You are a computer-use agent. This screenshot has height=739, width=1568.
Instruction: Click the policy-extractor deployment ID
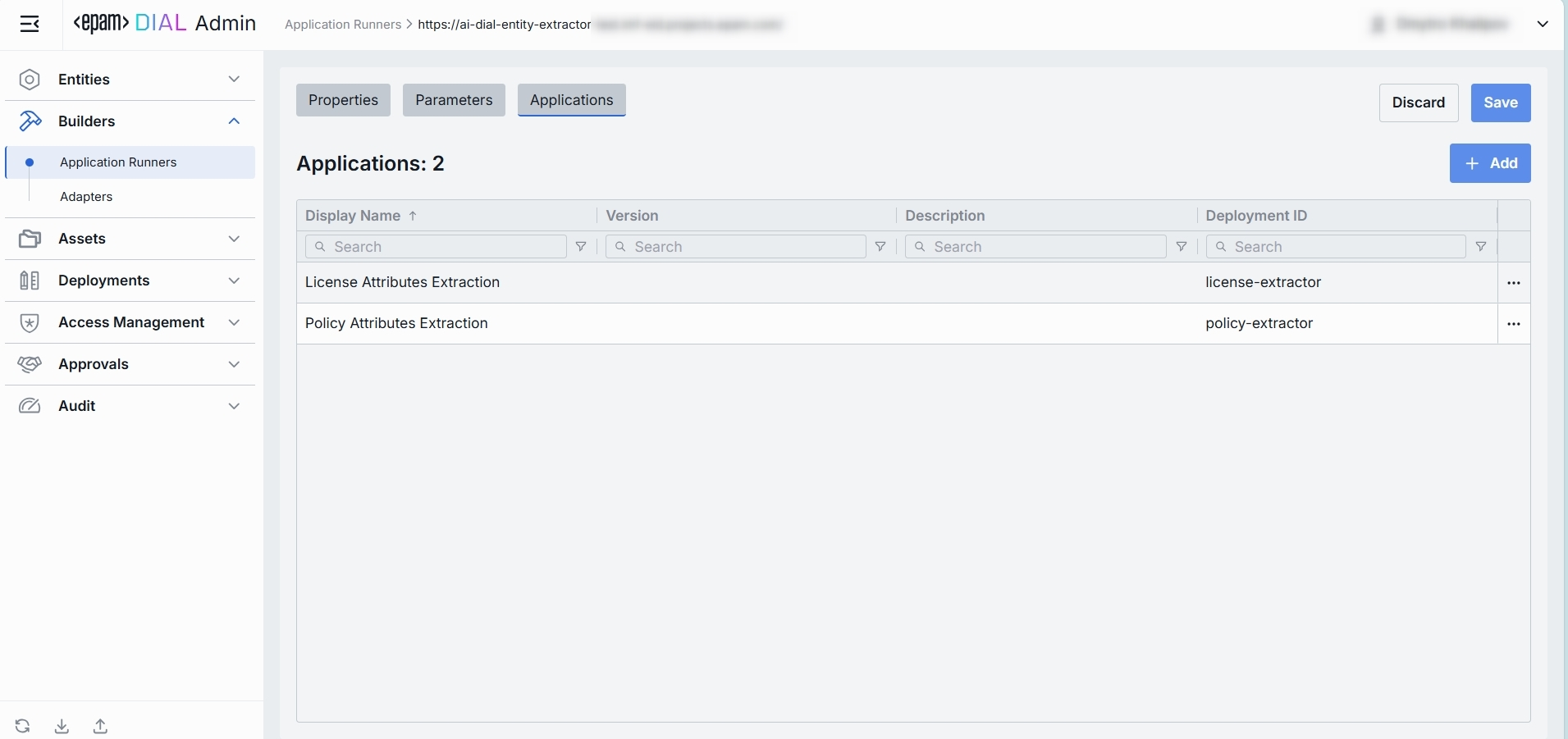1259,323
